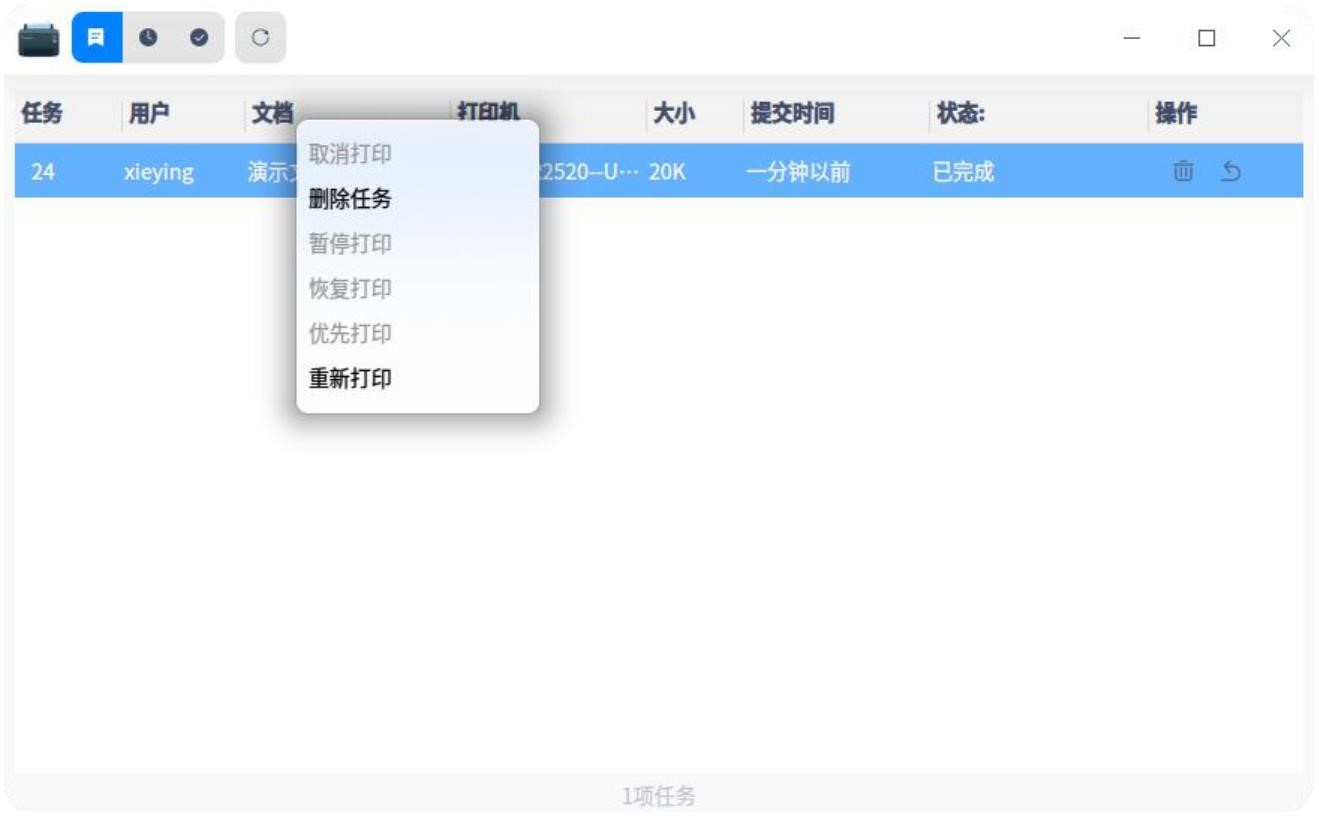The width and height of the screenshot is (1319, 819).
Task: Sort by the 提交时间 column header
Action: [792, 115]
